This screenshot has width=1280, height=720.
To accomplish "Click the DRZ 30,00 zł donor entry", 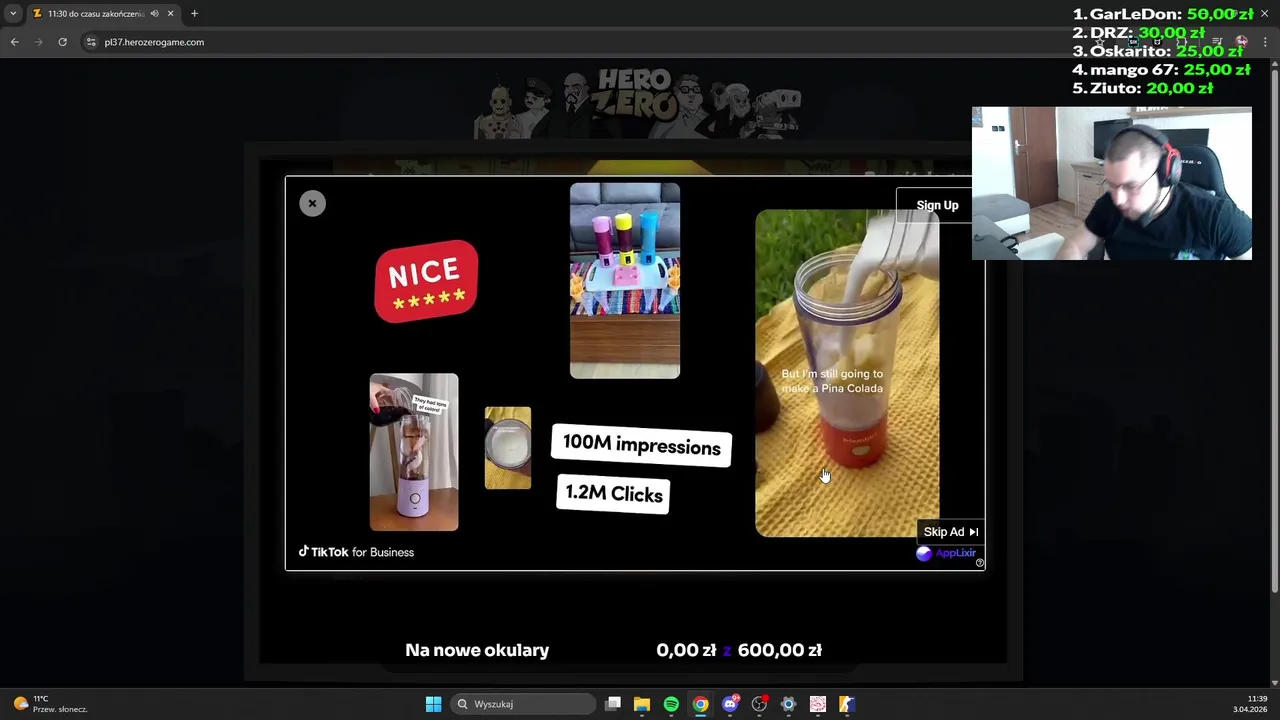I will [1139, 33].
